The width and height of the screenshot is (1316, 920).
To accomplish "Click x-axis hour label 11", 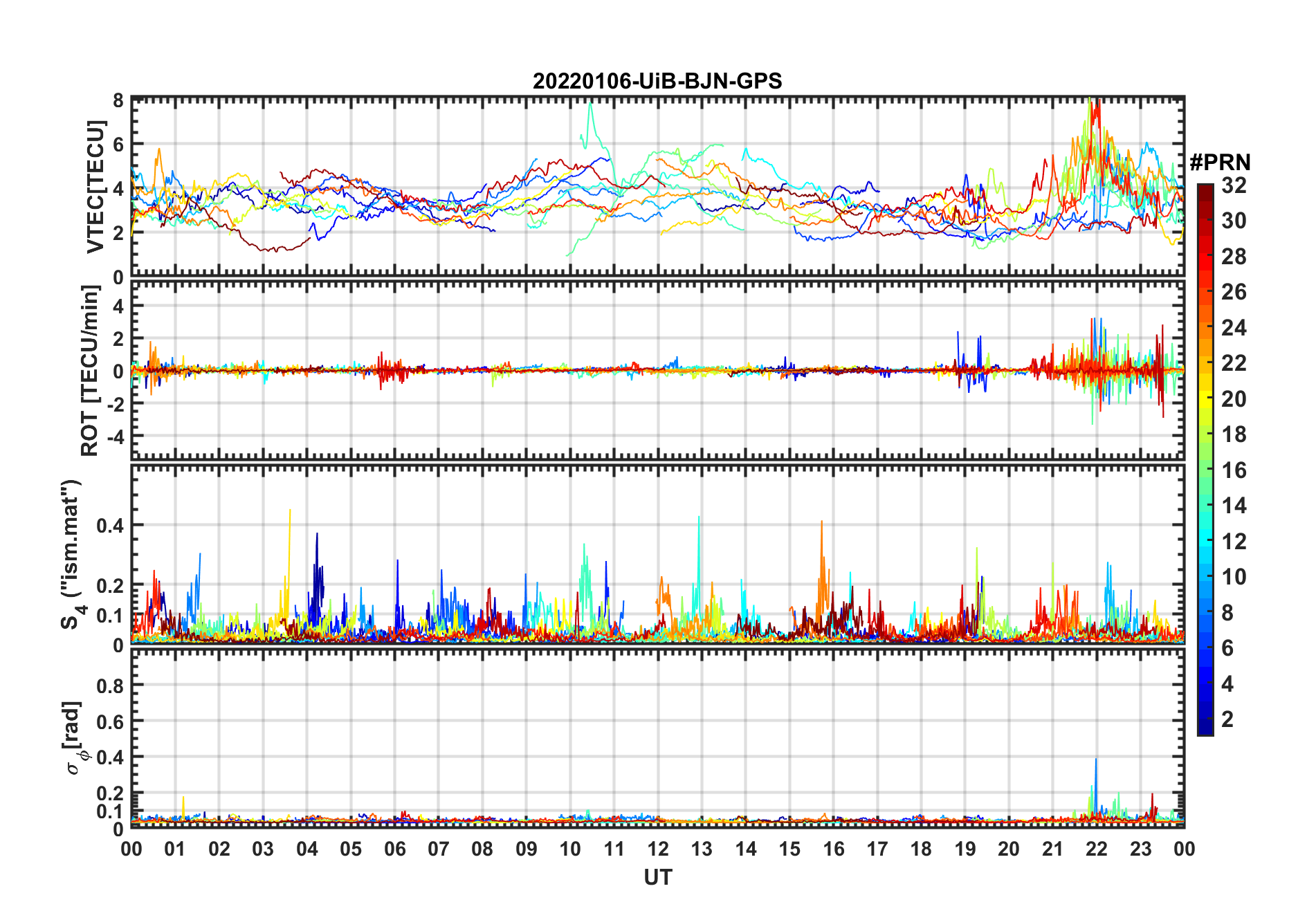I will click(x=614, y=849).
